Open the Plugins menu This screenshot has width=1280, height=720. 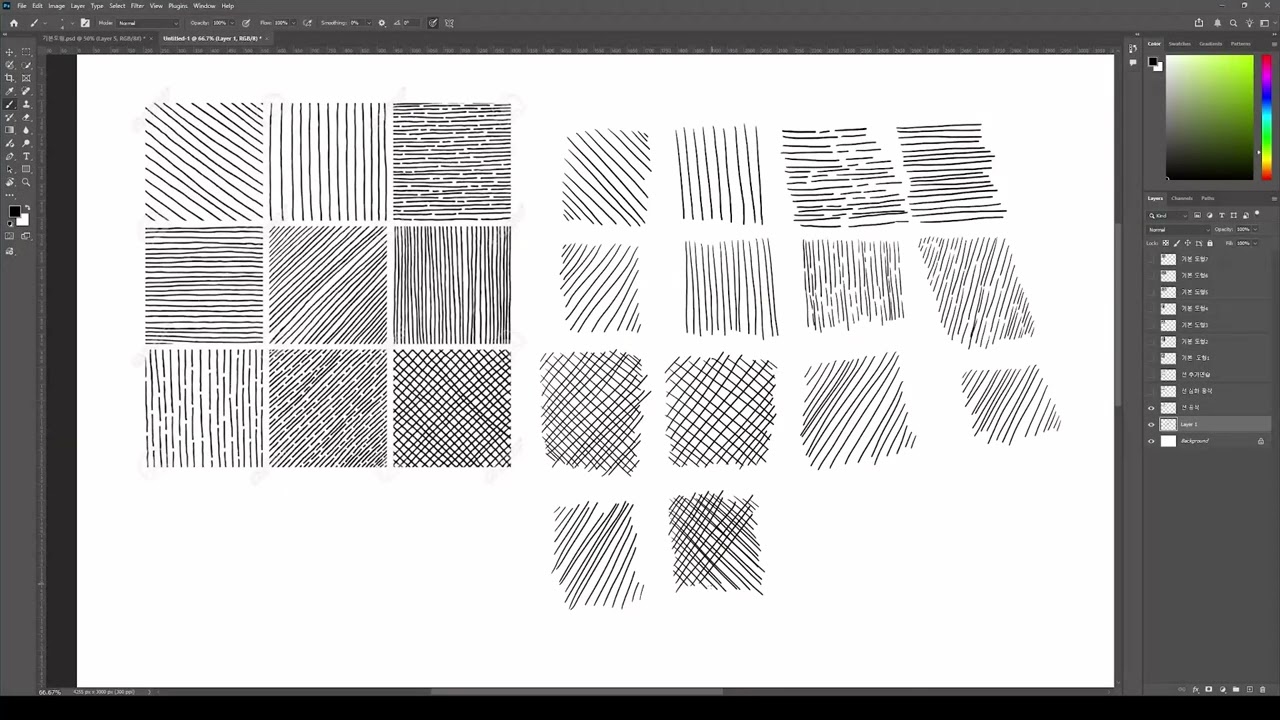pyautogui.click(x=178, y=6)
